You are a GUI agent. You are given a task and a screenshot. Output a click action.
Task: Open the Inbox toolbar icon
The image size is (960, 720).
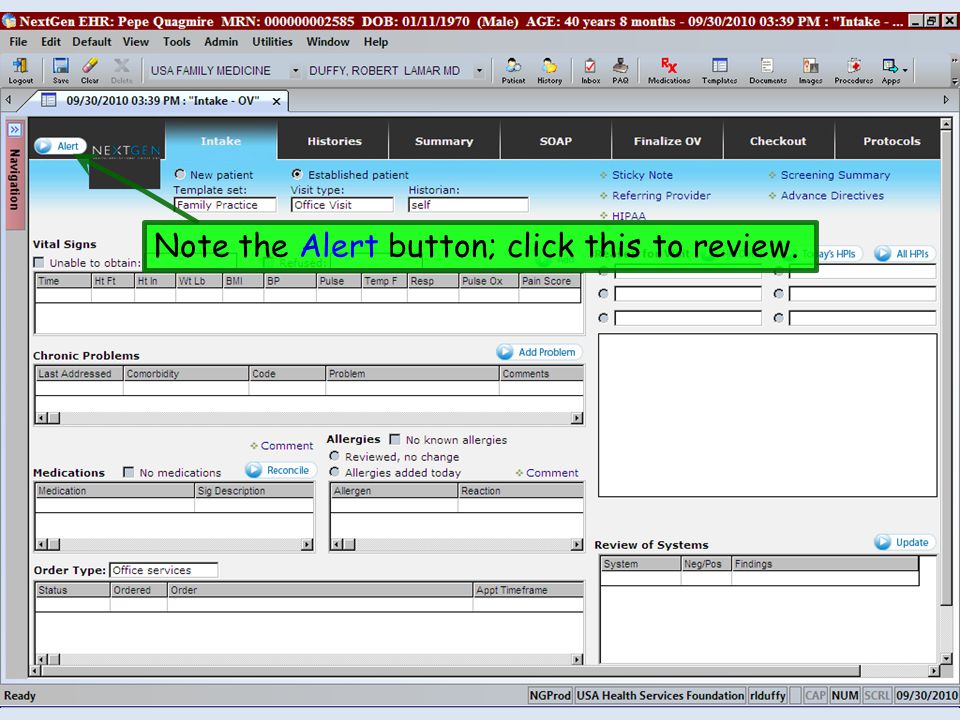point(590,70)
